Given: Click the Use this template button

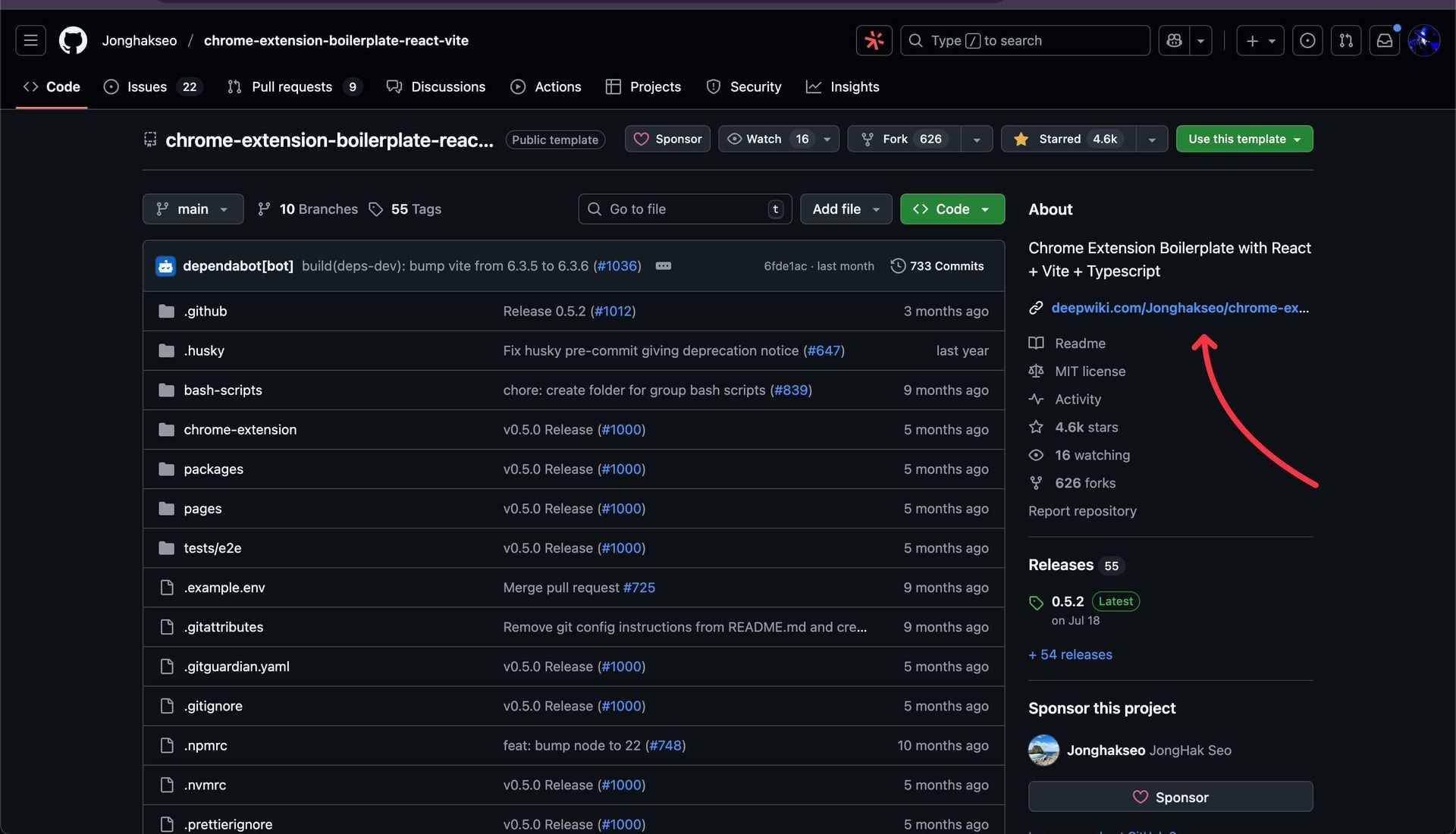Looking at the screenshot, I should [x=1244, y=140].
